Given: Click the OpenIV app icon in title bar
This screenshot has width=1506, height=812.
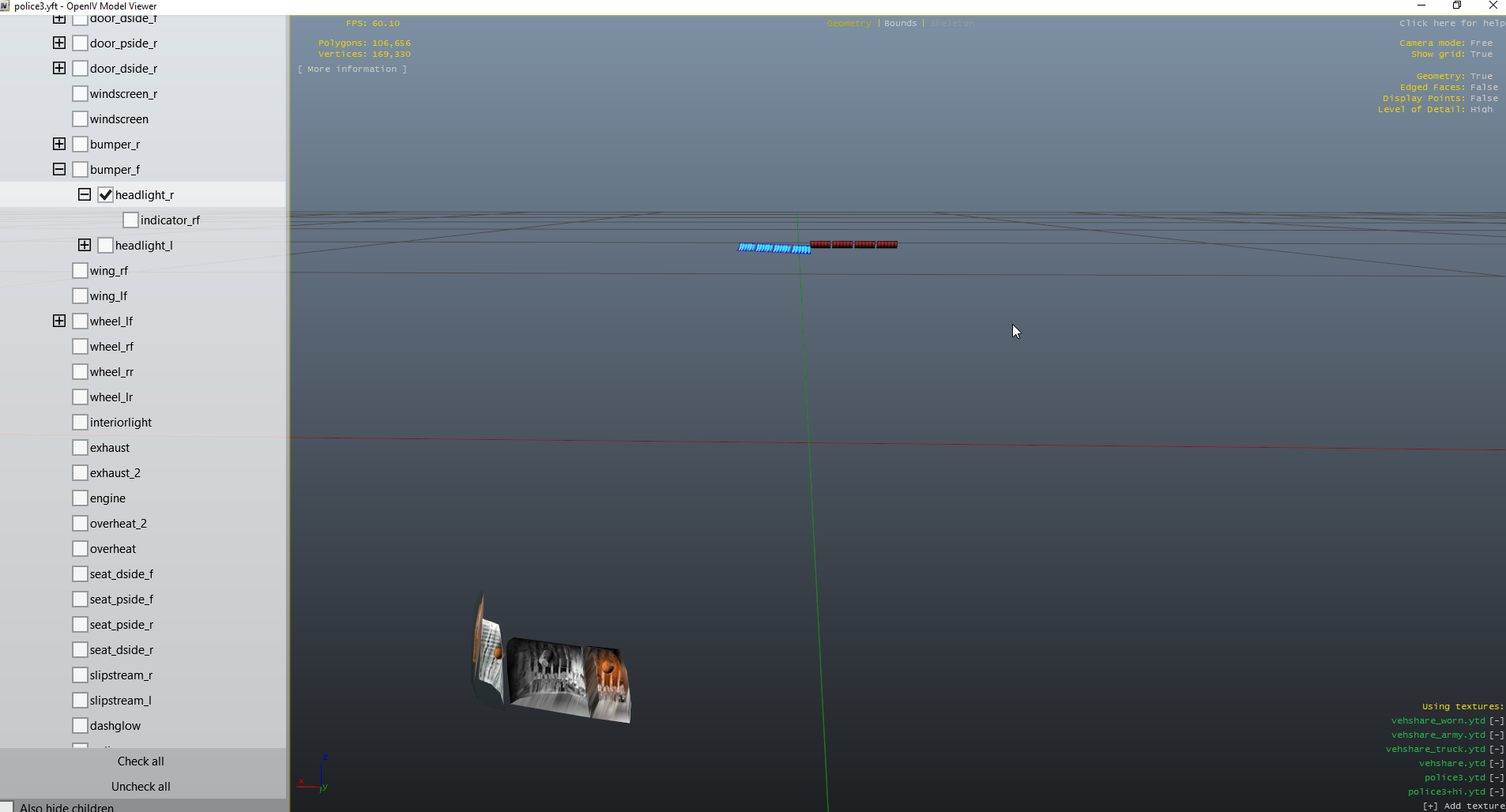Looking at the screenshot, I should pos(5,6).
